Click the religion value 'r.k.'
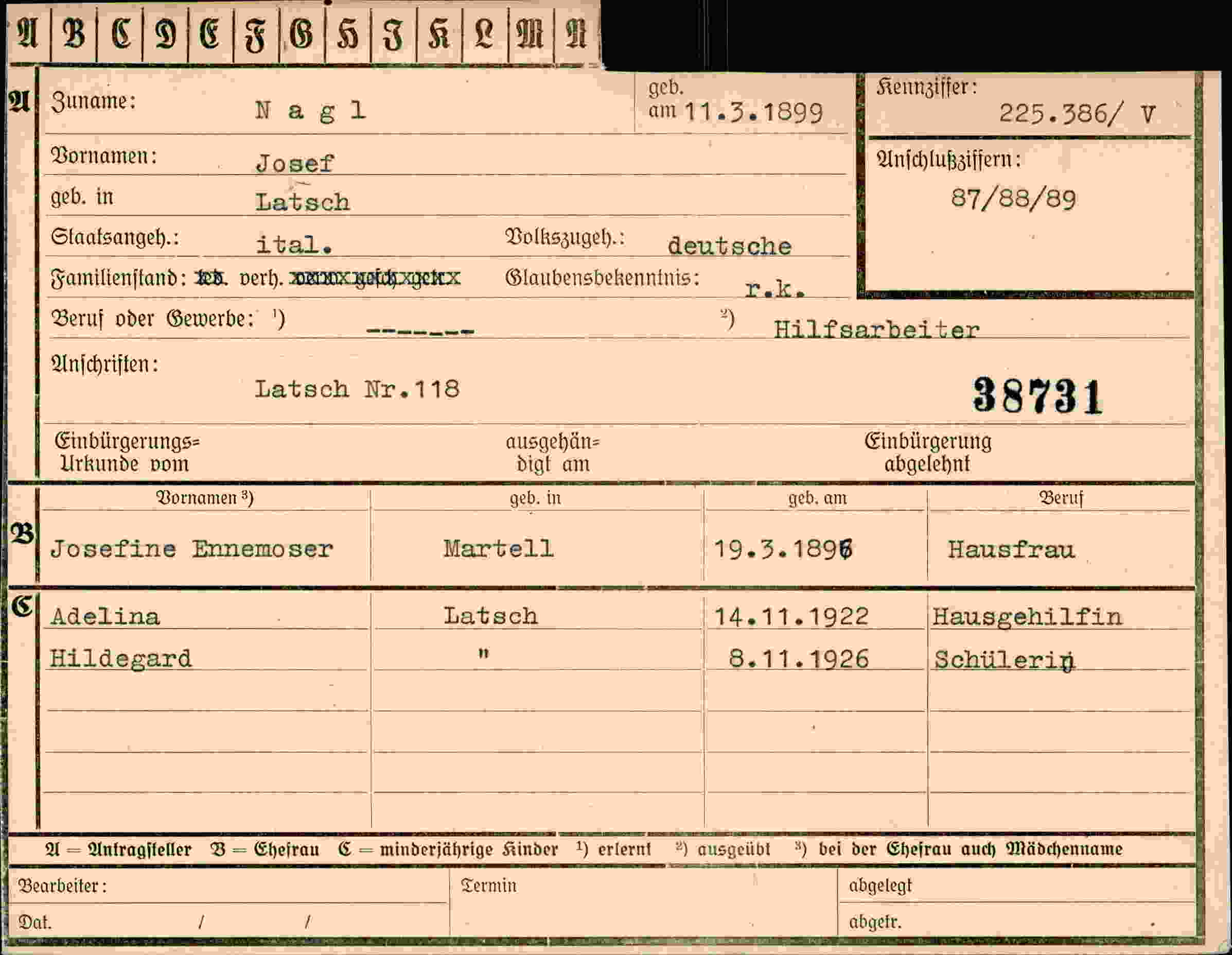Screen dimensions: 1232x955 coord(775,289)
